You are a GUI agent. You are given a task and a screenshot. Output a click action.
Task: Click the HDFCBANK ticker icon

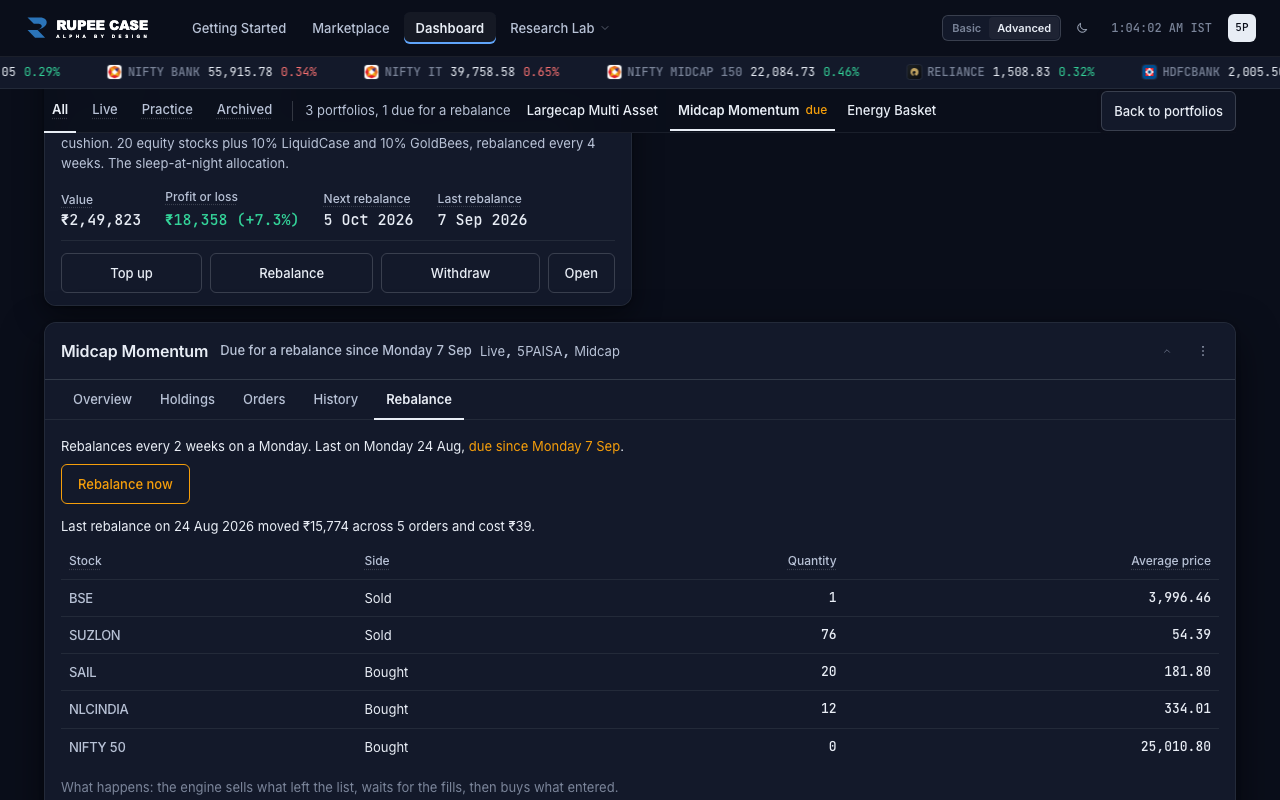tap(1149, 72)
